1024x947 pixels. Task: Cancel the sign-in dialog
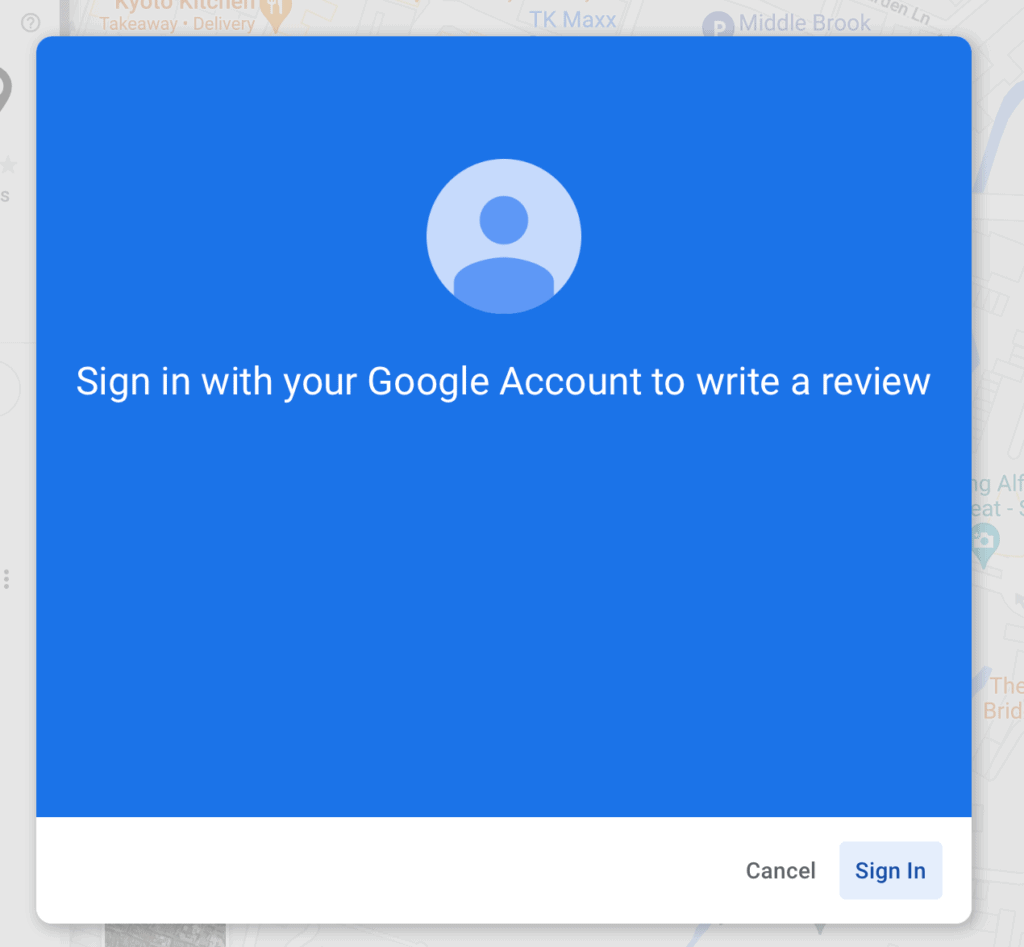tap(780, 870)
